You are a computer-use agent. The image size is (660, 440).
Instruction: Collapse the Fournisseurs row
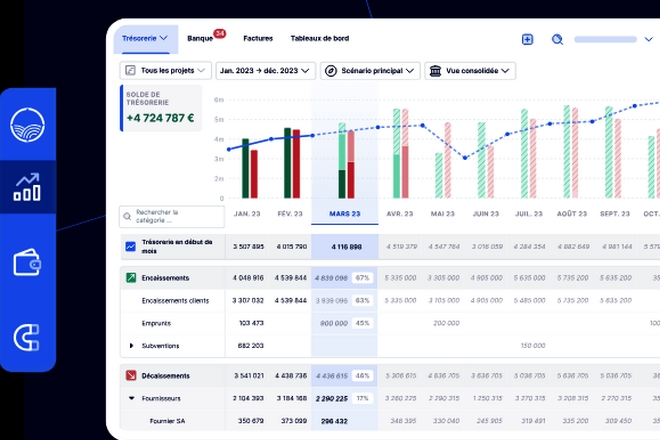[x=131, y=398]
